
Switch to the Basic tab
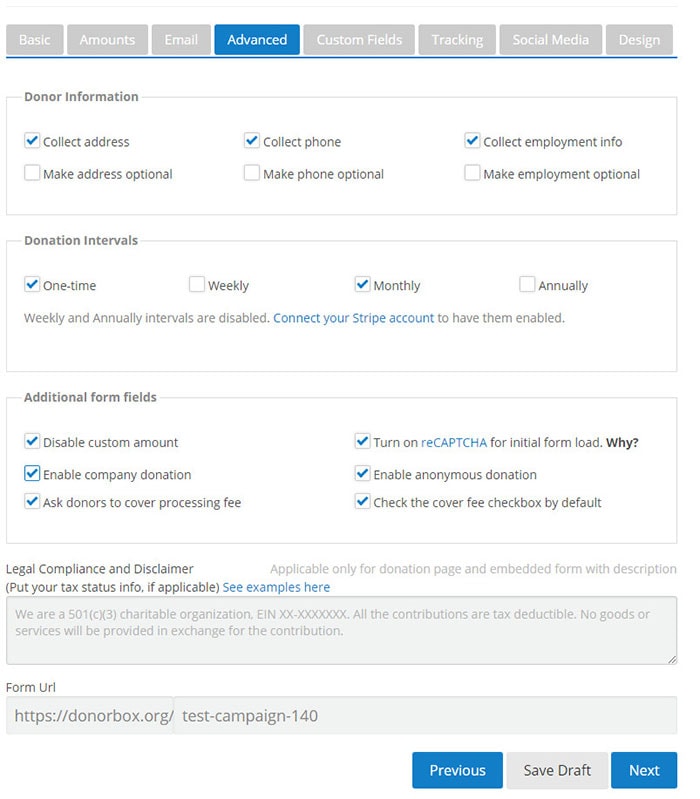click(x=34, y=40)
